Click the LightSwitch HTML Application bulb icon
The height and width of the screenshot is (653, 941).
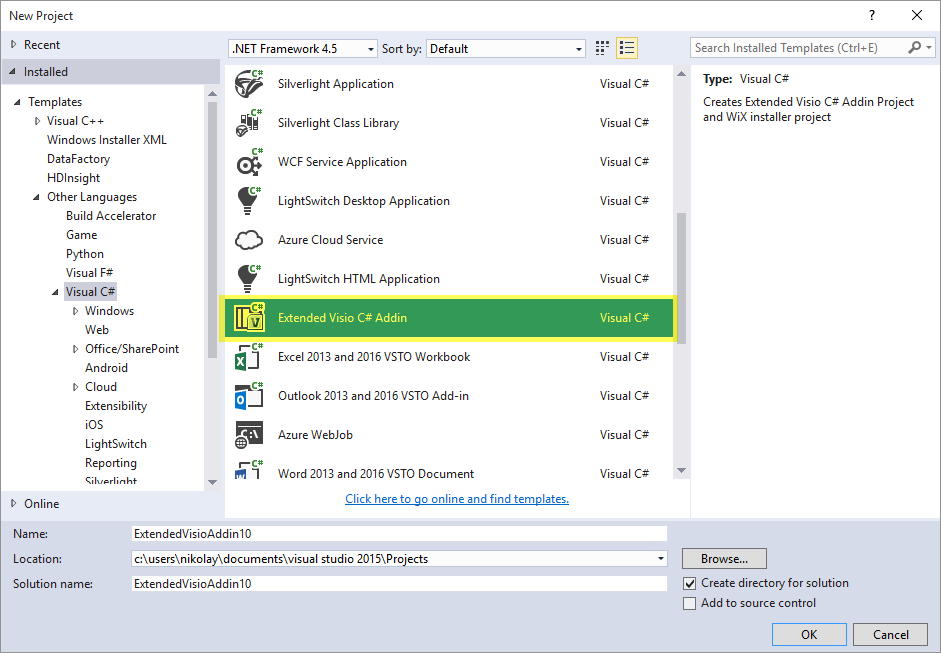[x=249, y=278]
